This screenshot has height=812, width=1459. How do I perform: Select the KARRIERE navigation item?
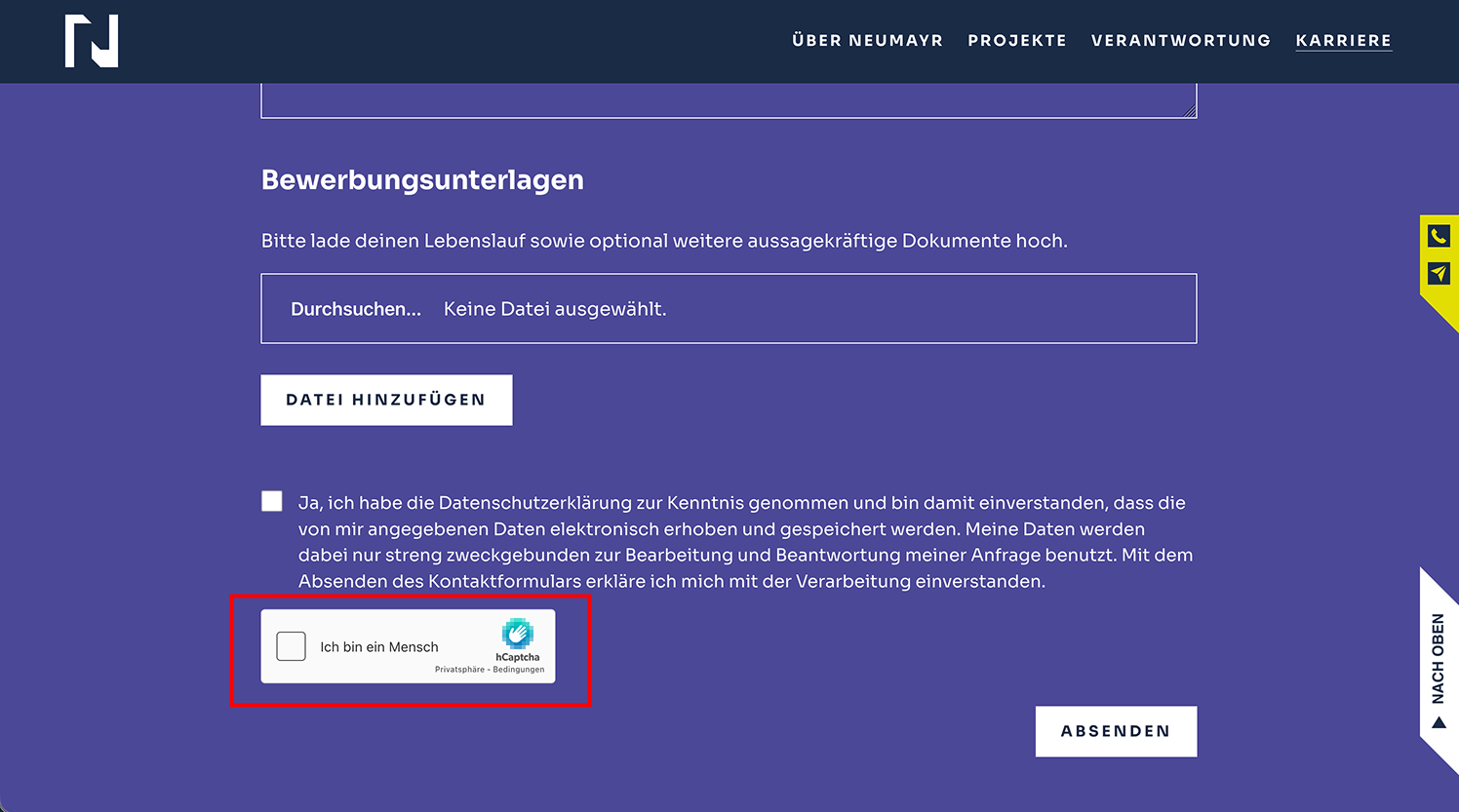tap(1343, 41)
